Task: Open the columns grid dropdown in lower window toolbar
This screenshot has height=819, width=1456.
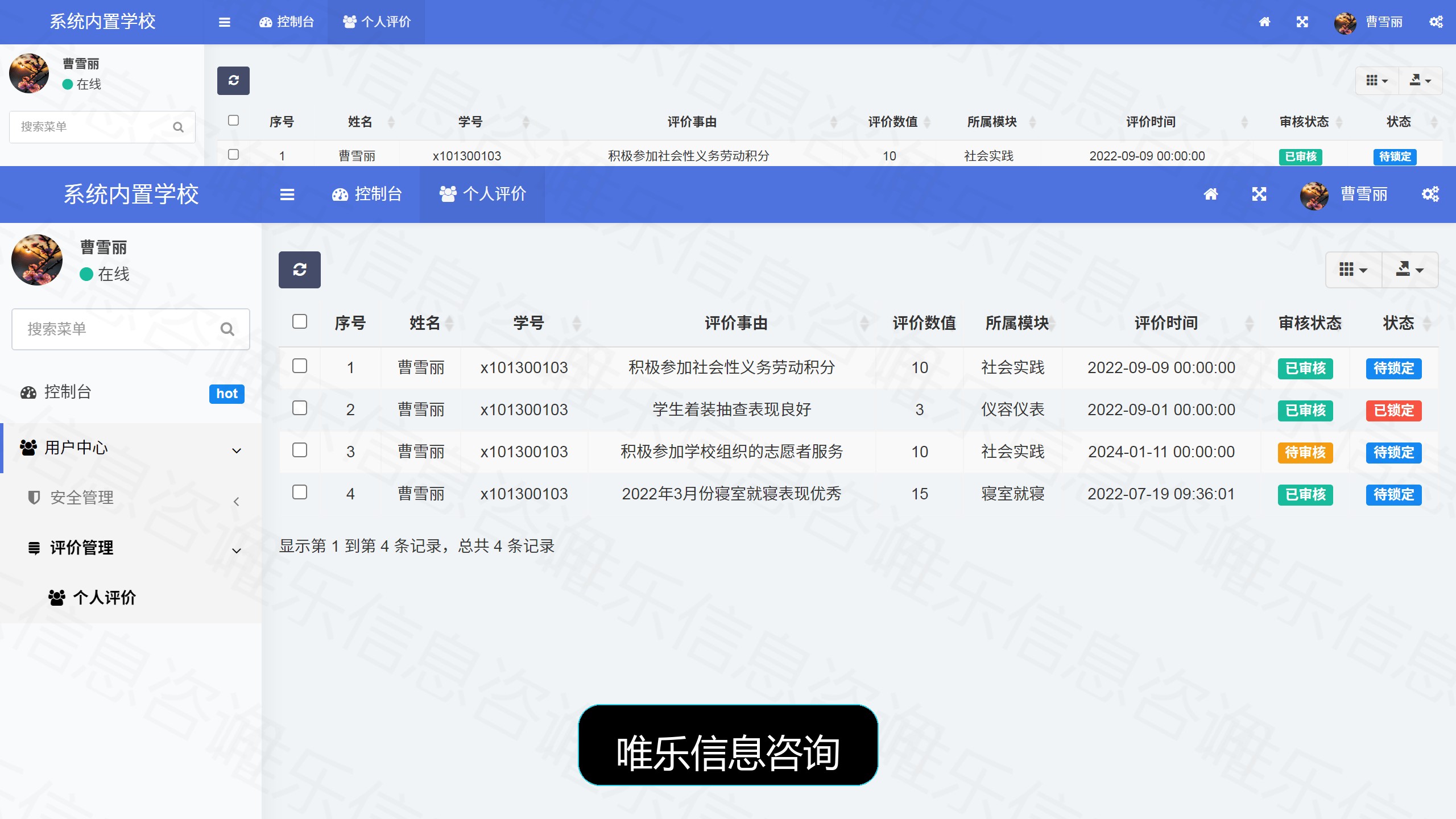Action: (x=1354, y=270)
